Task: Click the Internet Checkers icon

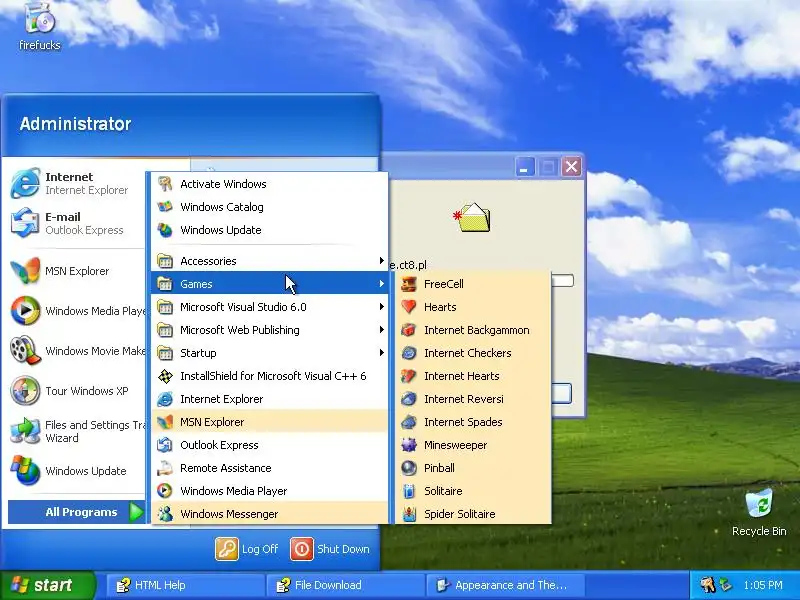Action: tap(409, 353)
